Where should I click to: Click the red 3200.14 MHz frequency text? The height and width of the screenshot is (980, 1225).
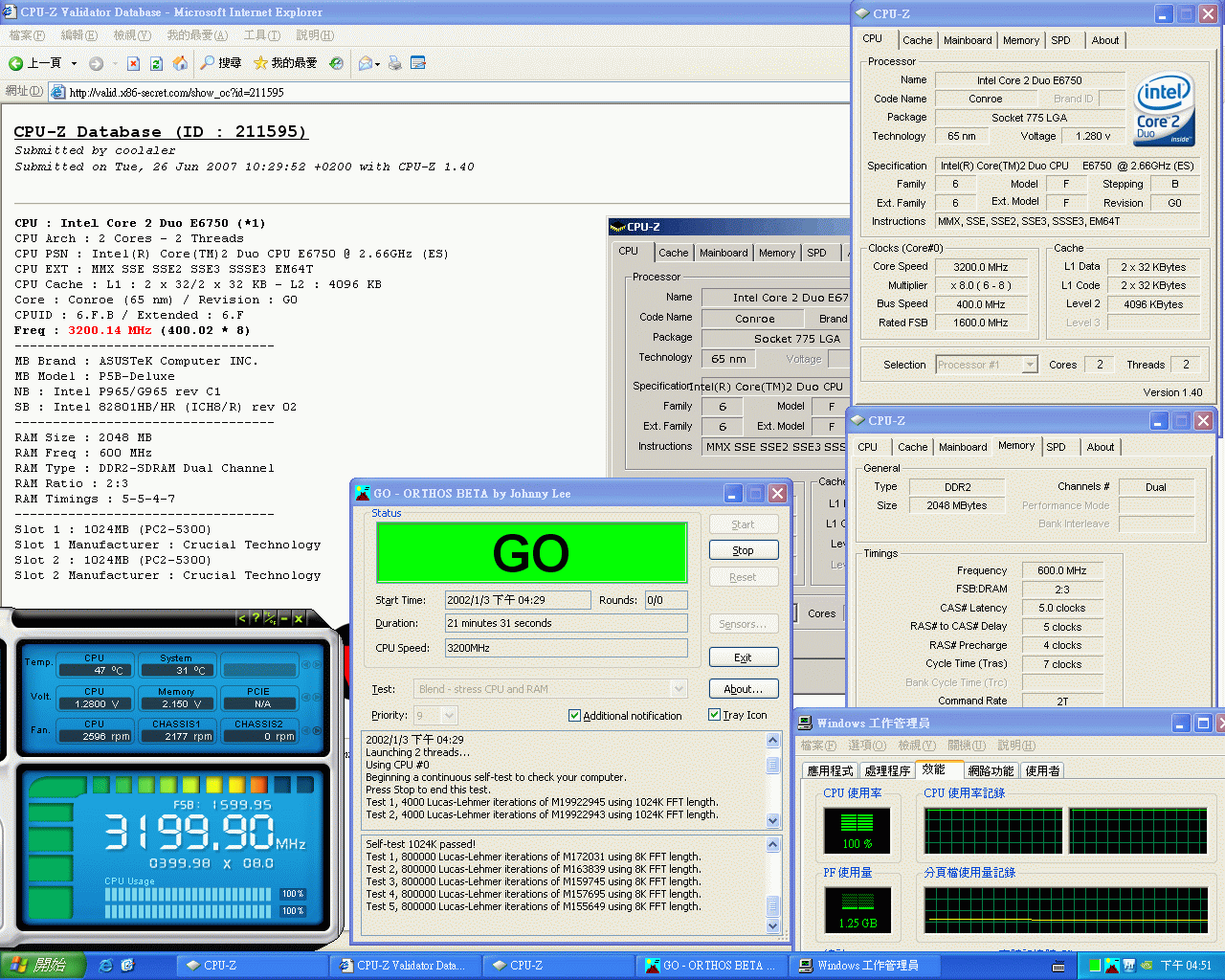click(x=110, y=330)
